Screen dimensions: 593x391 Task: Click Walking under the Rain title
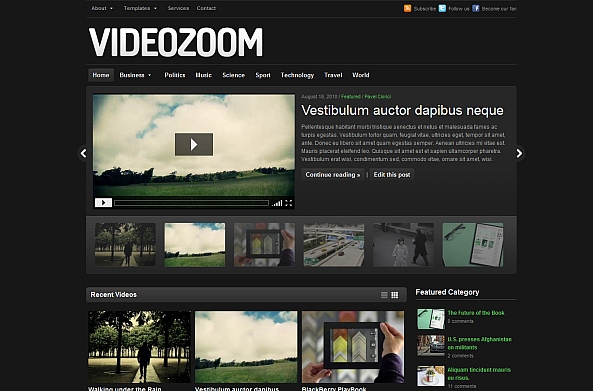125,388
